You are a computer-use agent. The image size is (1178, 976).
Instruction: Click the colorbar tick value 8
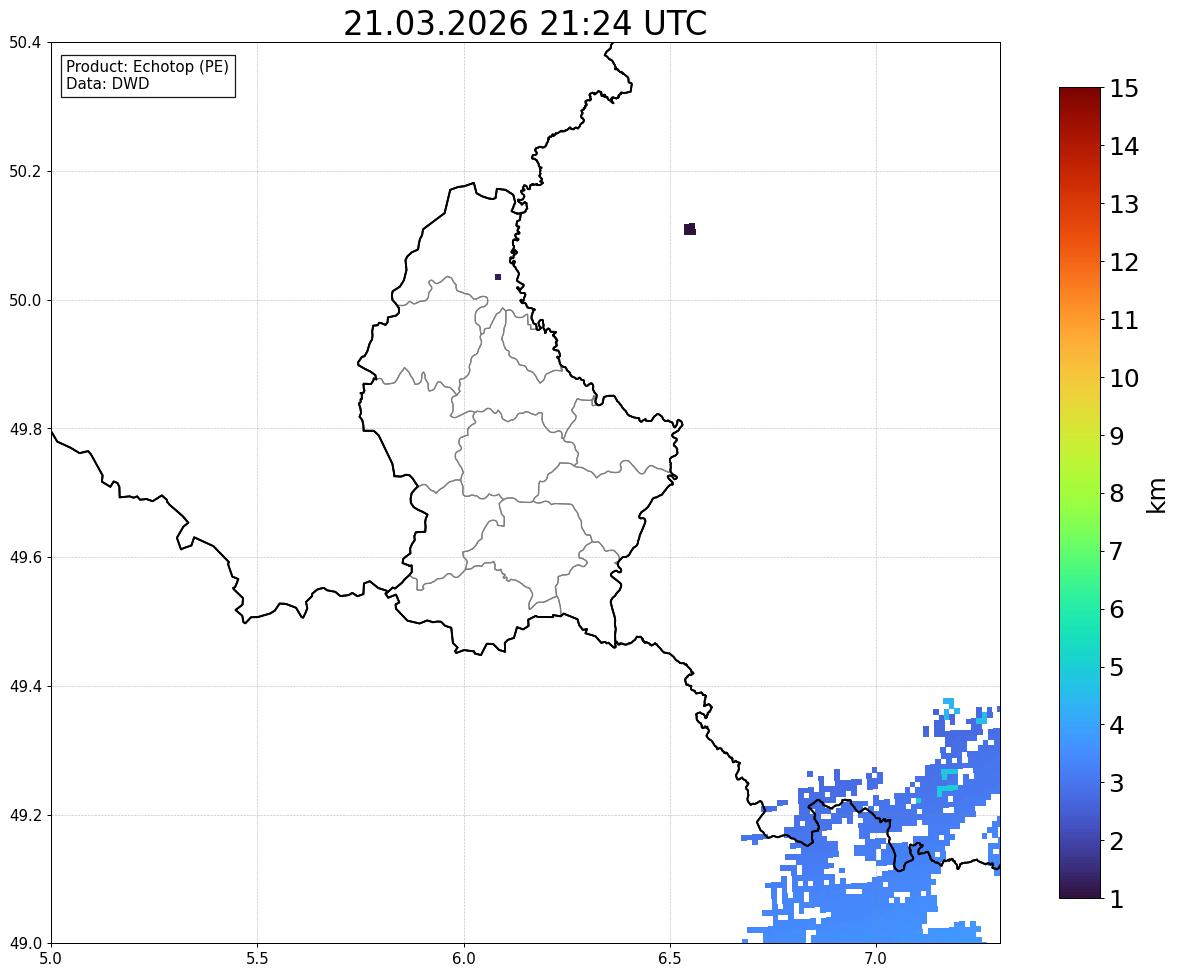[x=1117, y=494]
